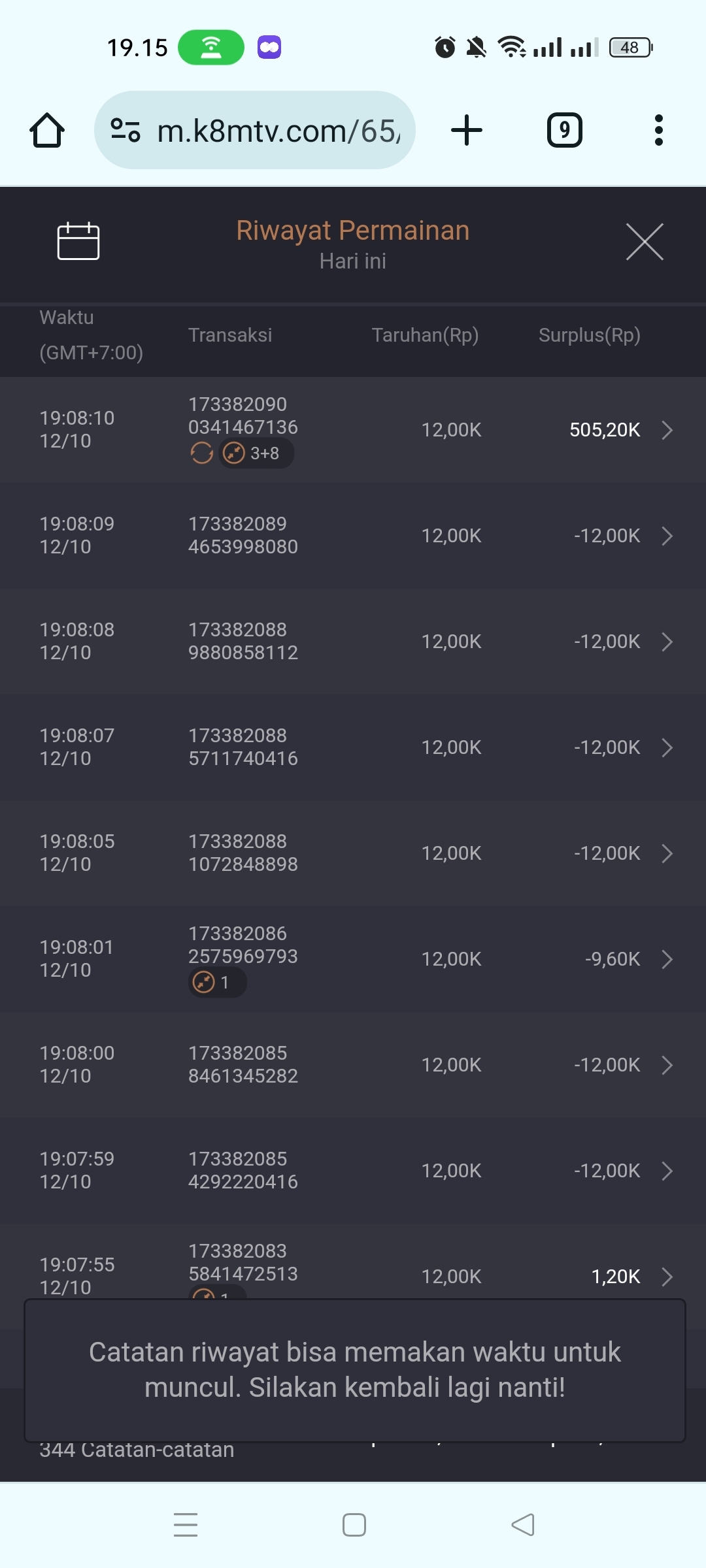Expand details of the 505,20K surplus row
The image size is (706, 1568).
[x=667, y=430]
